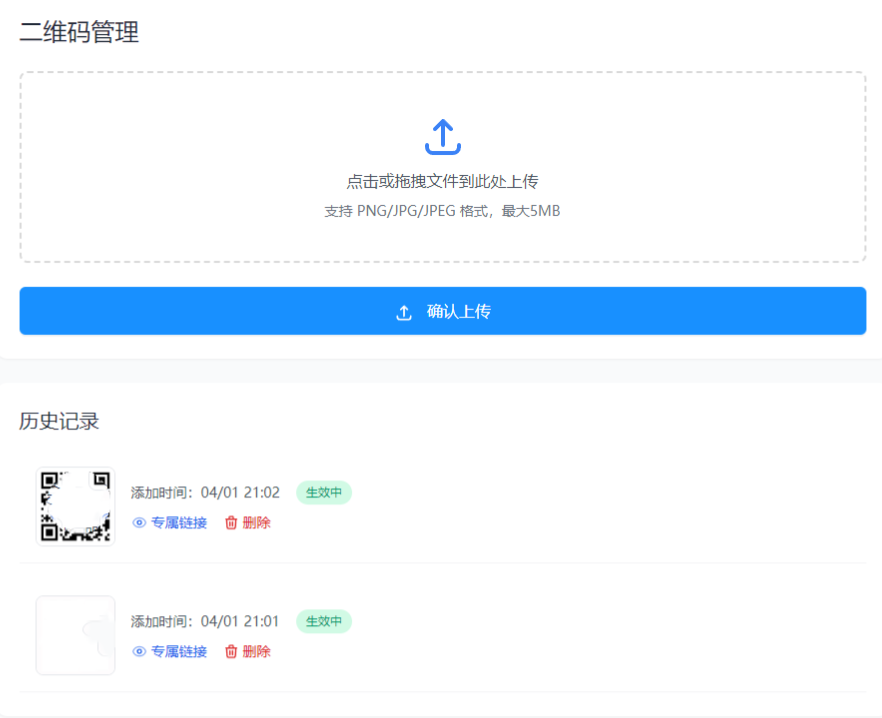Toggle the 生效中 status badge on second record

pyautogui.click(x=323, y=621)
